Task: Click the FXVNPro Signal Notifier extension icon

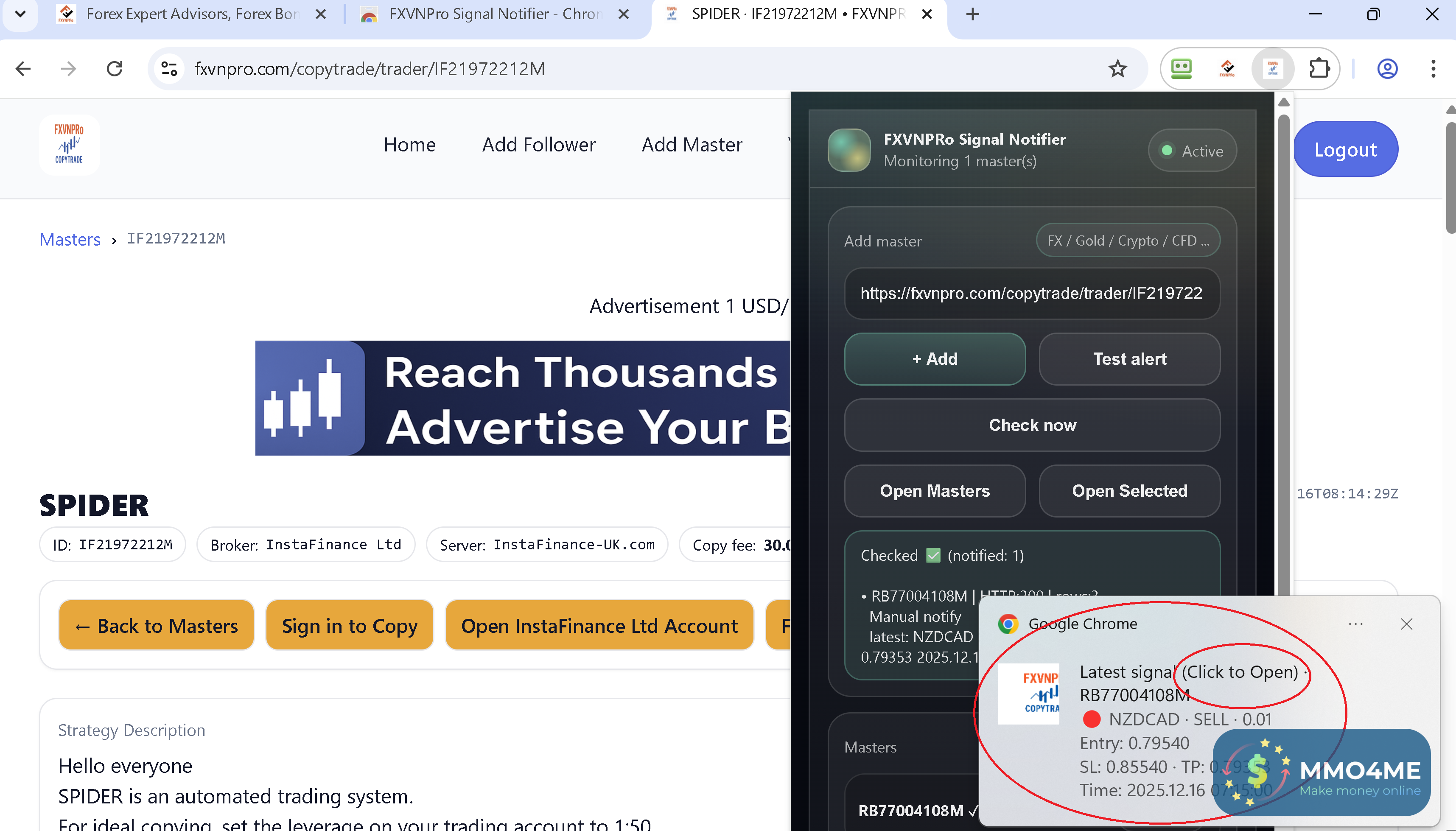Action: (1272, 69)
